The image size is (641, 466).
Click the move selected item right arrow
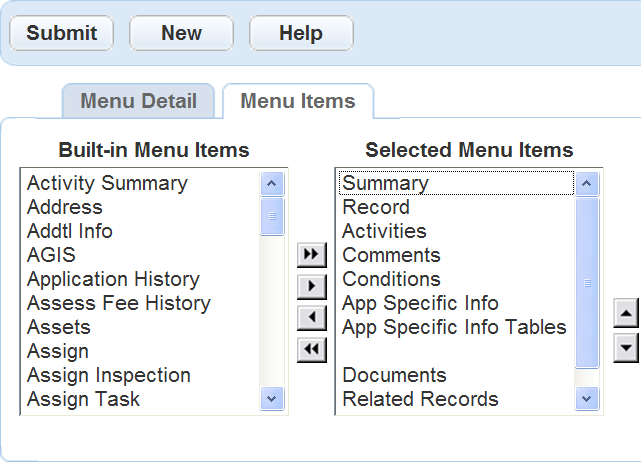(312, 286)
